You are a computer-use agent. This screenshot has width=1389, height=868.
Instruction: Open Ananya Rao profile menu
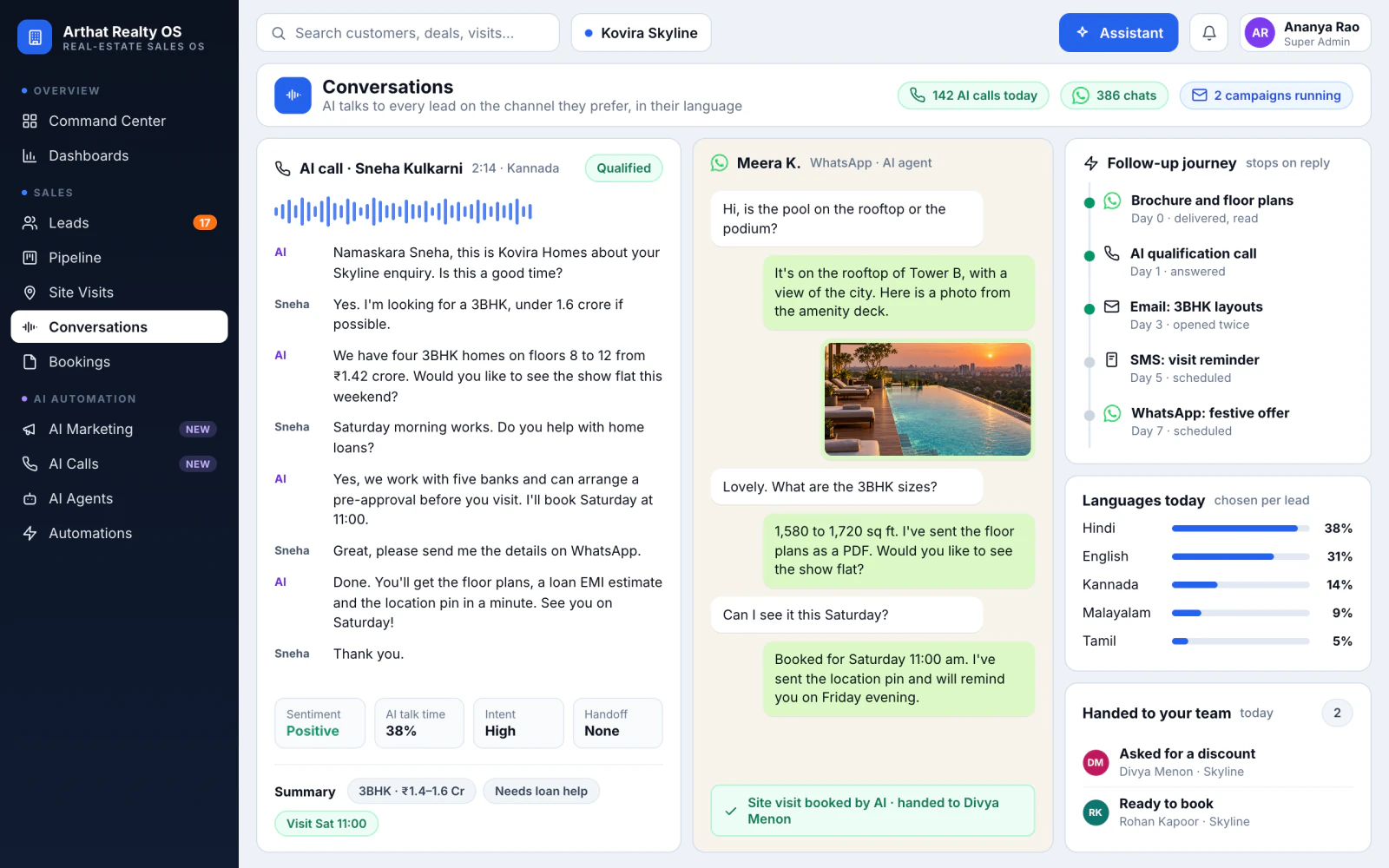coord(1305,33)
